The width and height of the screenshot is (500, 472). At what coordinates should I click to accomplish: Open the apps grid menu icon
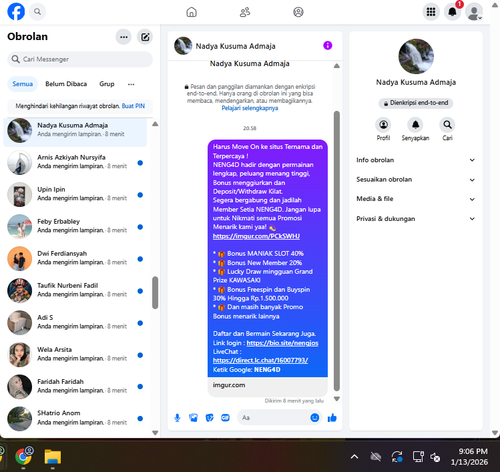pos(431,12)
